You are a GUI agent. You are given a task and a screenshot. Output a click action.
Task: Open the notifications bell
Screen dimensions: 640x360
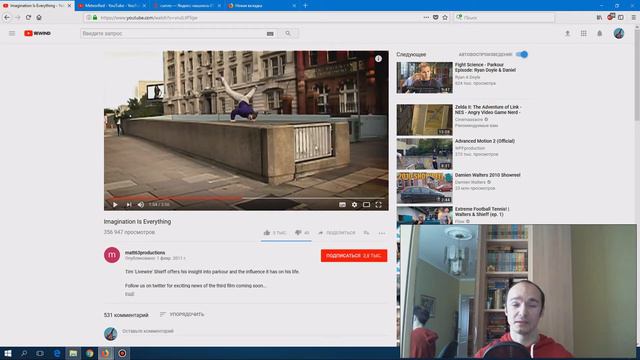(600, 33)
